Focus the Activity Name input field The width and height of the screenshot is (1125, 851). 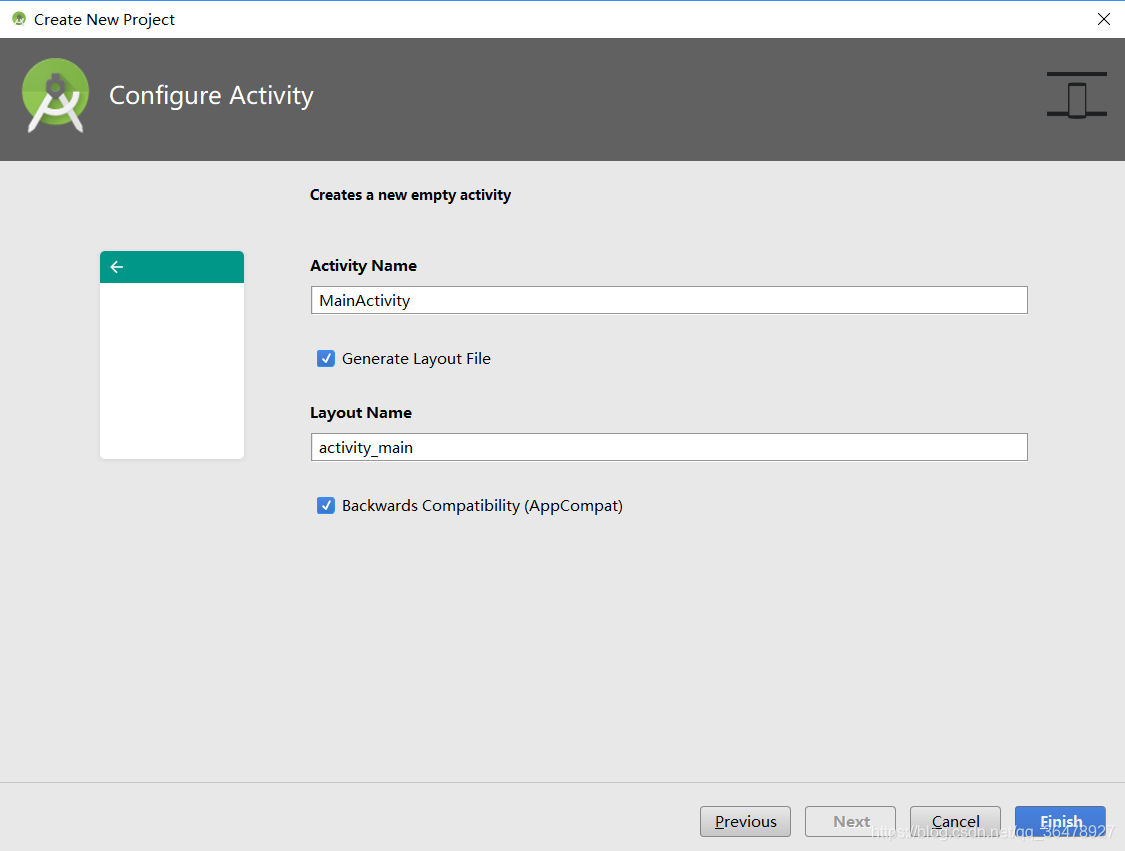pos(669,300)
